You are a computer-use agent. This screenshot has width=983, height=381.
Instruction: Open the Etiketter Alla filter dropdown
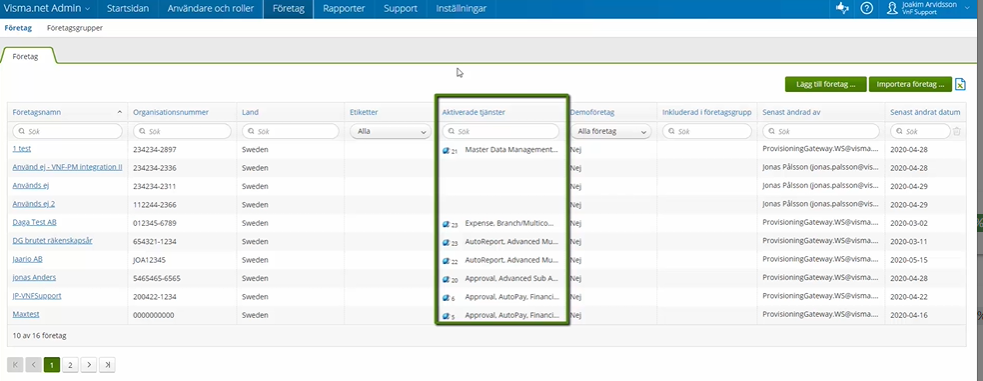point(390,132)
